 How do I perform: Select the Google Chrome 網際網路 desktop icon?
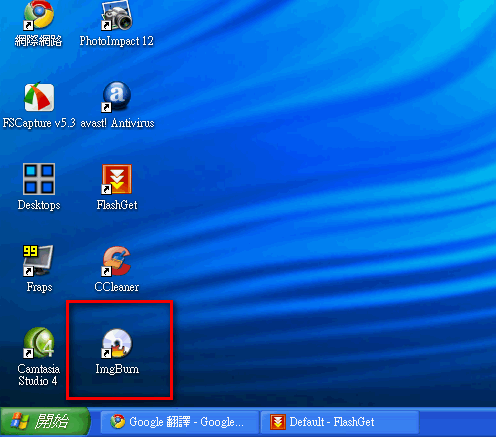click(x=39, y=14)
